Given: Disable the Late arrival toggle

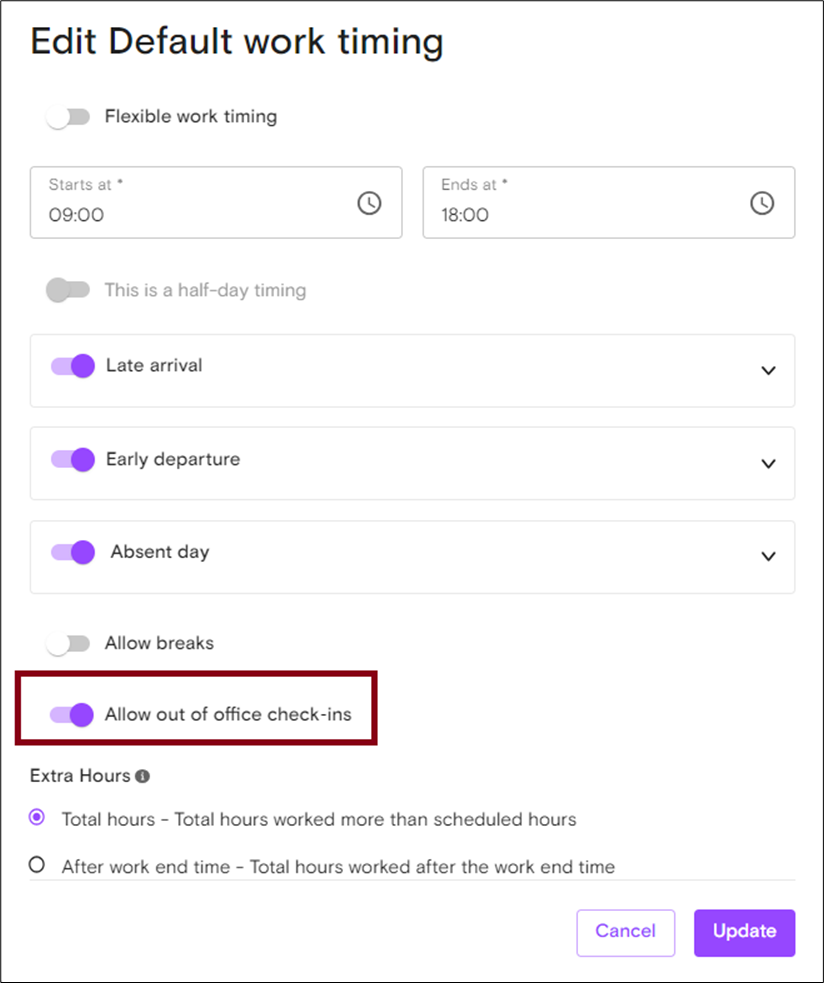Looking at the screenshot, I should [73, 366].
